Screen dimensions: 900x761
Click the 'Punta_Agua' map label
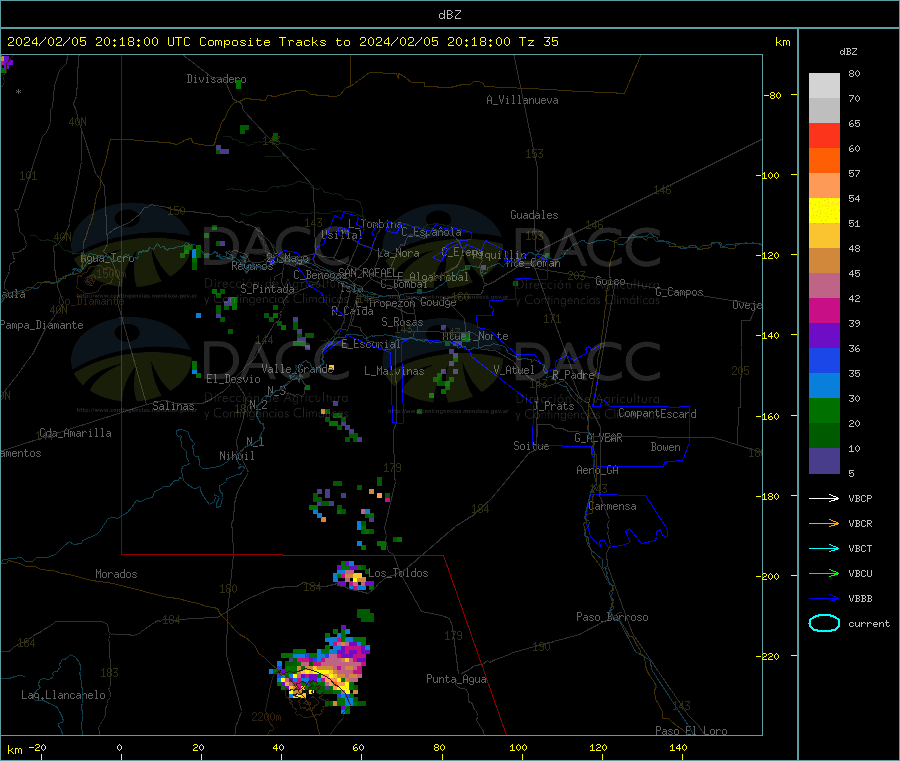(x=456, y=679)
